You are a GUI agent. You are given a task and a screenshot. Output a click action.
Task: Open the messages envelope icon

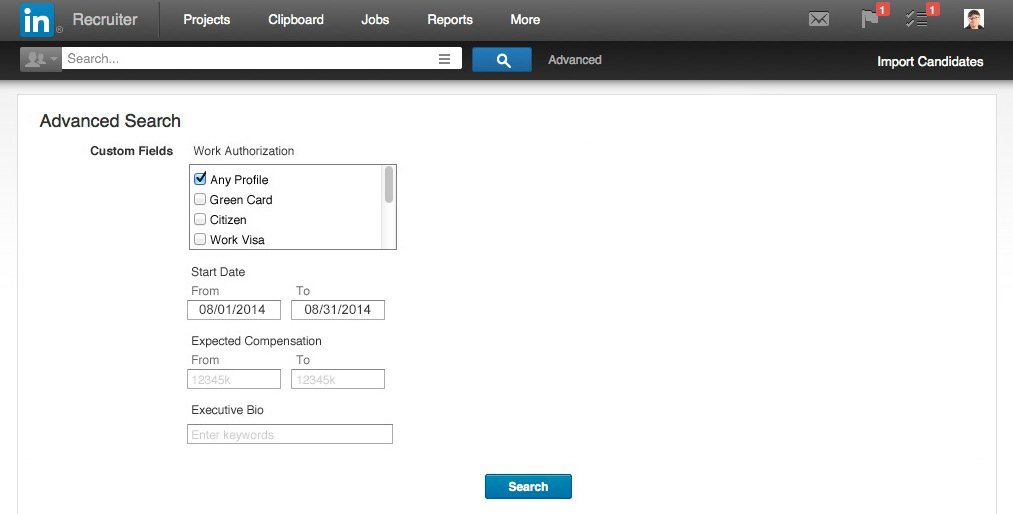point(819,19)
